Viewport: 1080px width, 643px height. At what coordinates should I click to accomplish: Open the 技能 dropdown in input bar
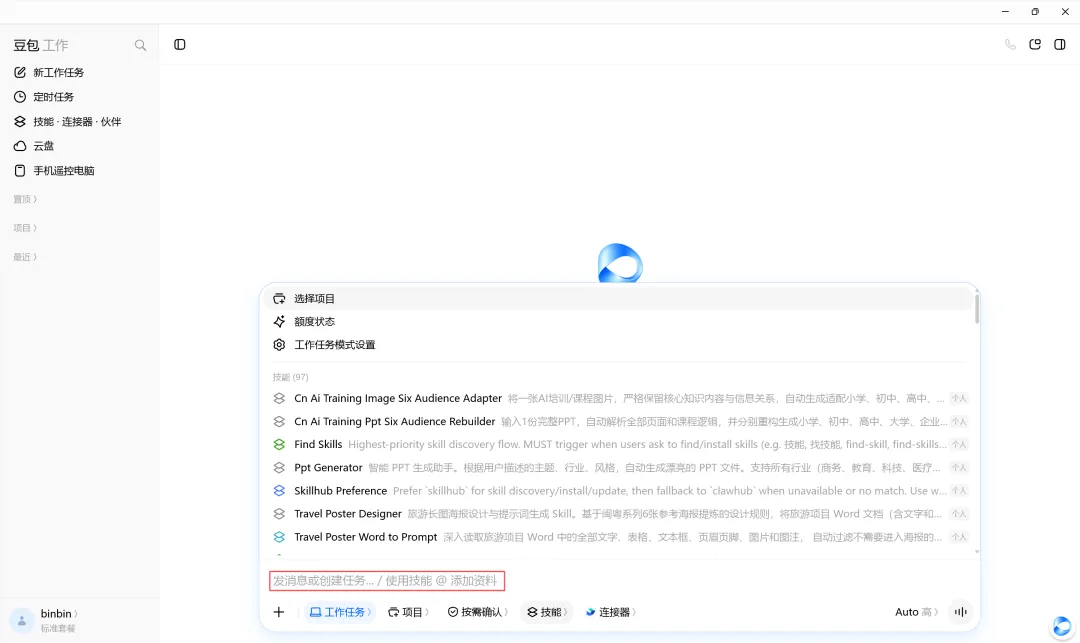pos(548,612)
